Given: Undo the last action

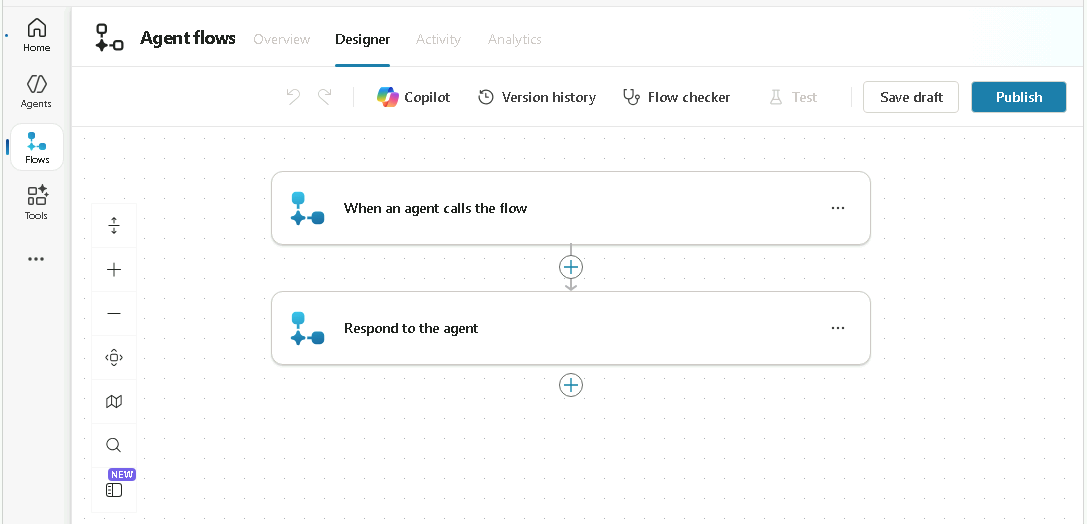Looking at the screenshot, I should point(293,97).
